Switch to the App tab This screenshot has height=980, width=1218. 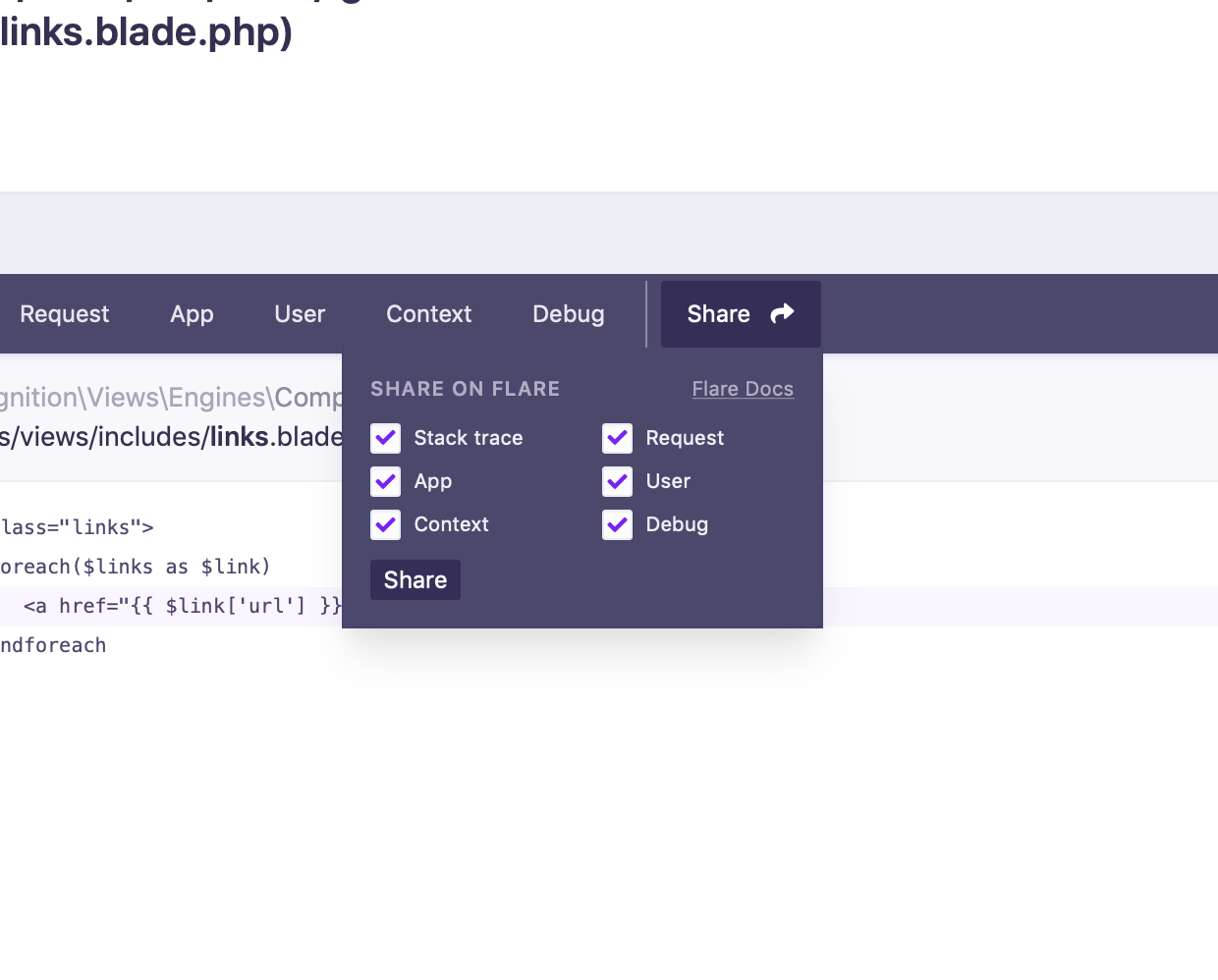[192, 314]
